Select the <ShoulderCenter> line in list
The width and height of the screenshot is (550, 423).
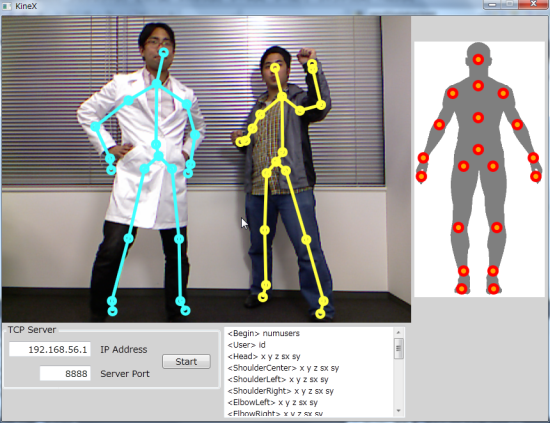click(x=283, y=368)
